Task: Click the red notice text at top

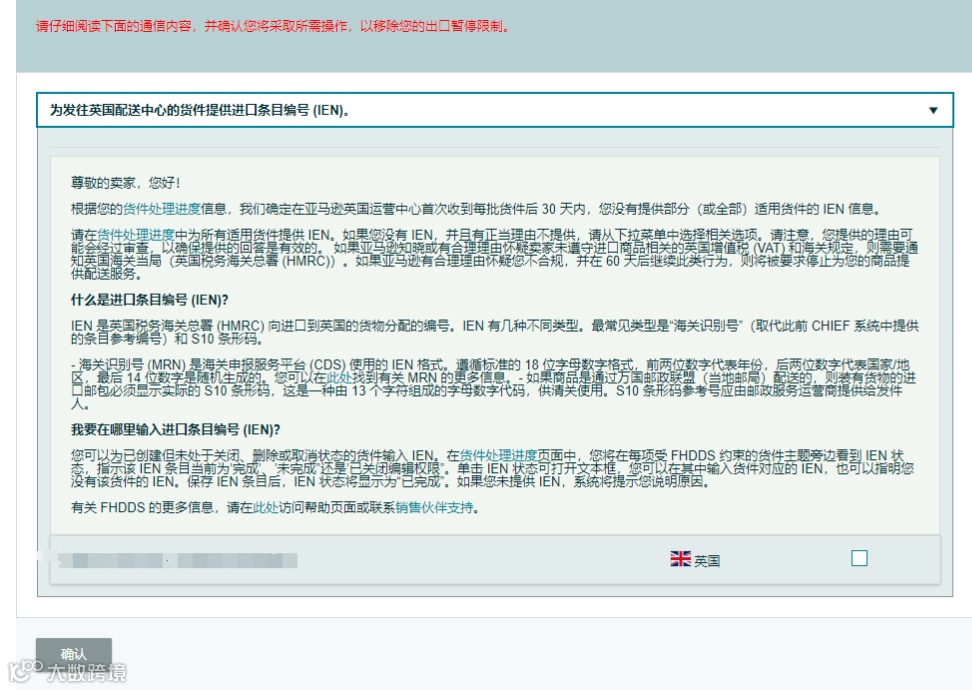Action: pyautogui.click(x=273, y=27)
